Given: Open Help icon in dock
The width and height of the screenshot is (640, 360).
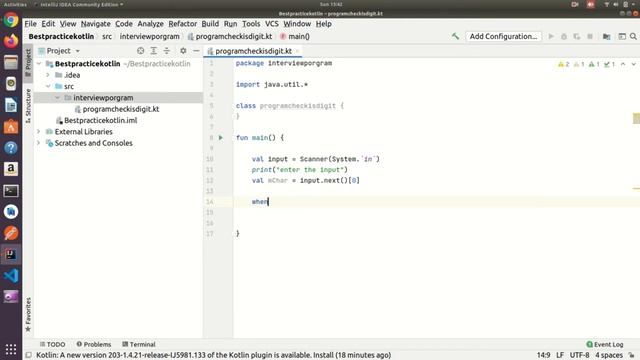Looking at the screenshot, I should [11, 148].
